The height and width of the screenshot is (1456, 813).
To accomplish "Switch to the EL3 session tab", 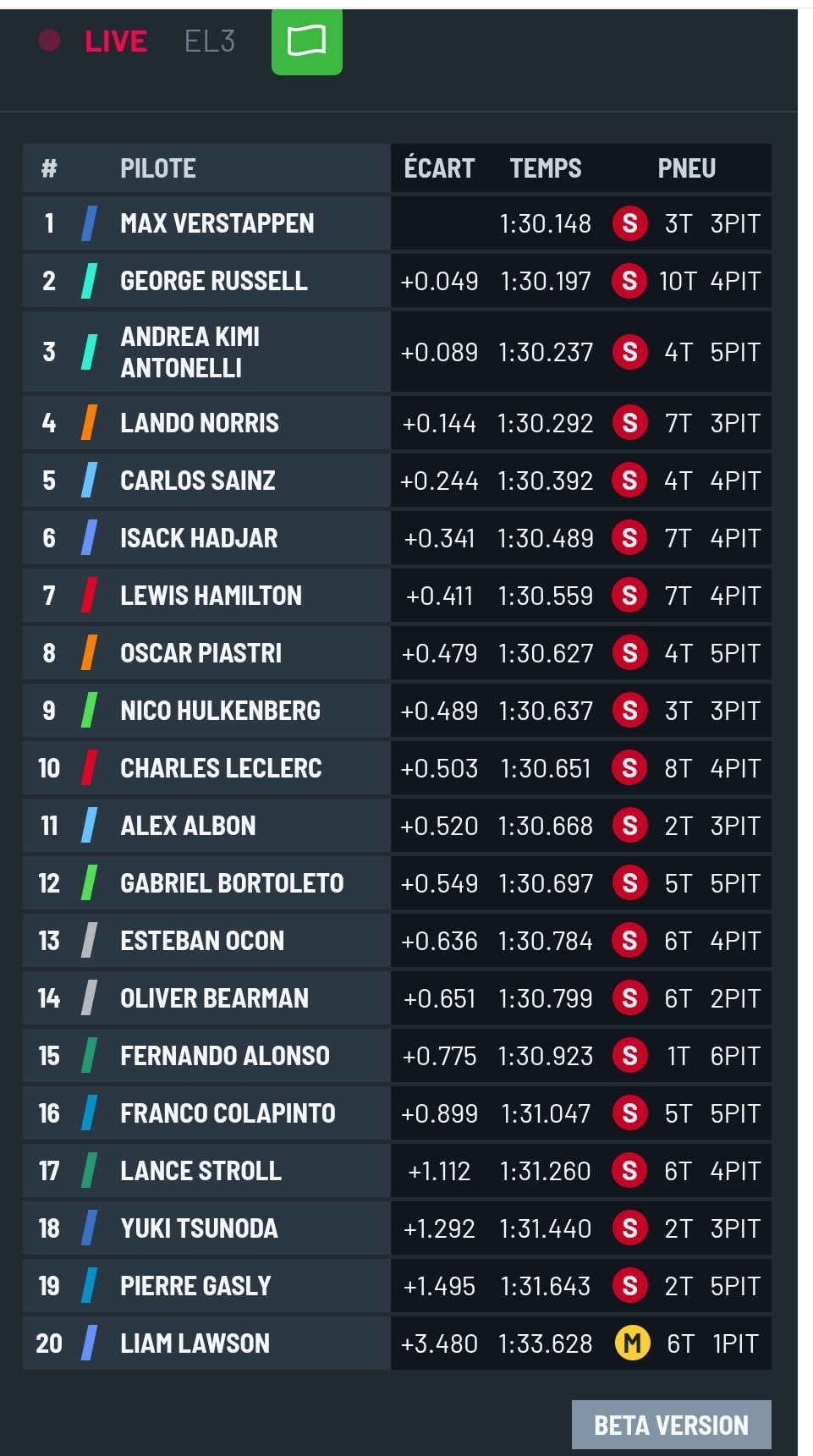I will 210,41.
